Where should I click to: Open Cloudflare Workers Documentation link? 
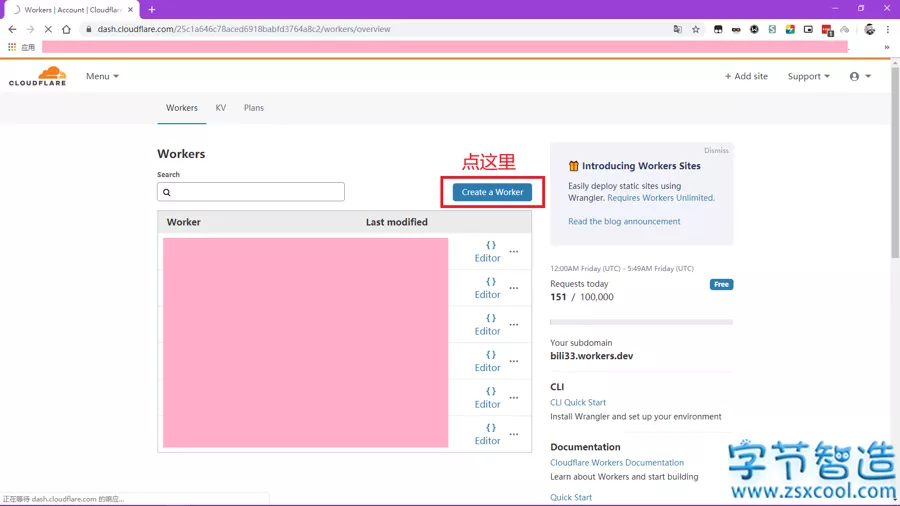point(616,463)
